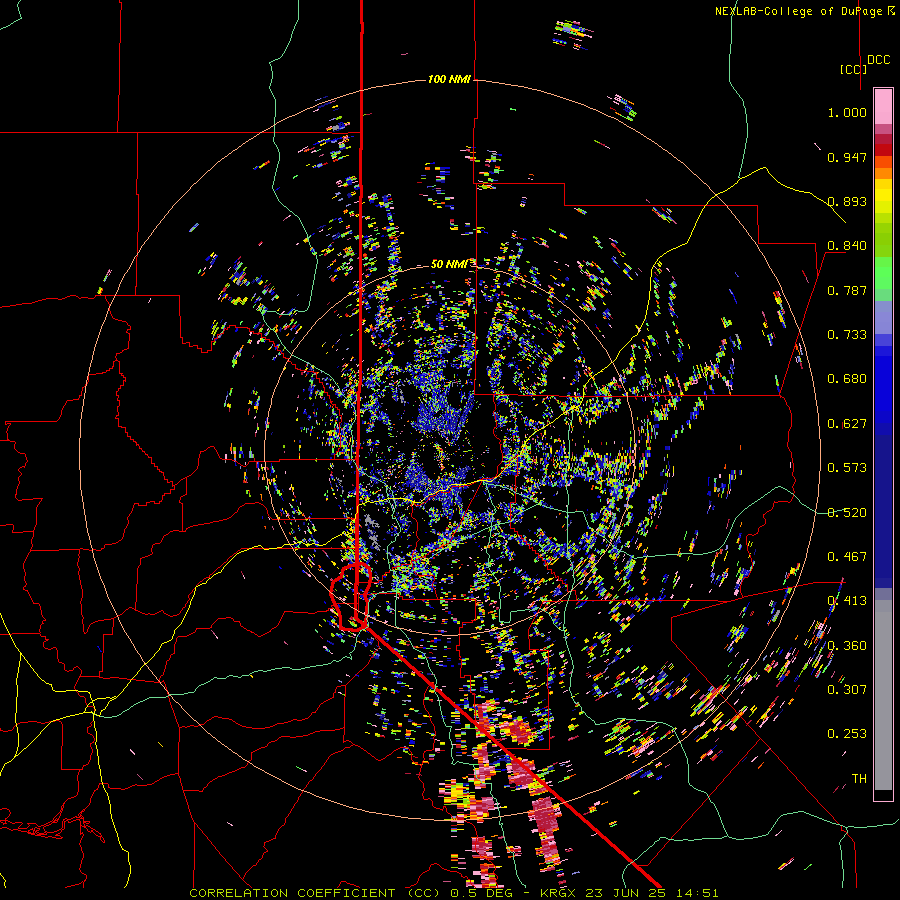Viewport: 900px width, 900px height.
Task: Click the 23 JUN 25 date text
Action: click(627, 893)
